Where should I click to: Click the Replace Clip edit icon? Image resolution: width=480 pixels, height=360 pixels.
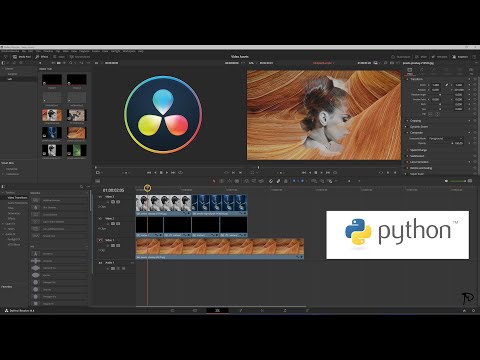261,181
